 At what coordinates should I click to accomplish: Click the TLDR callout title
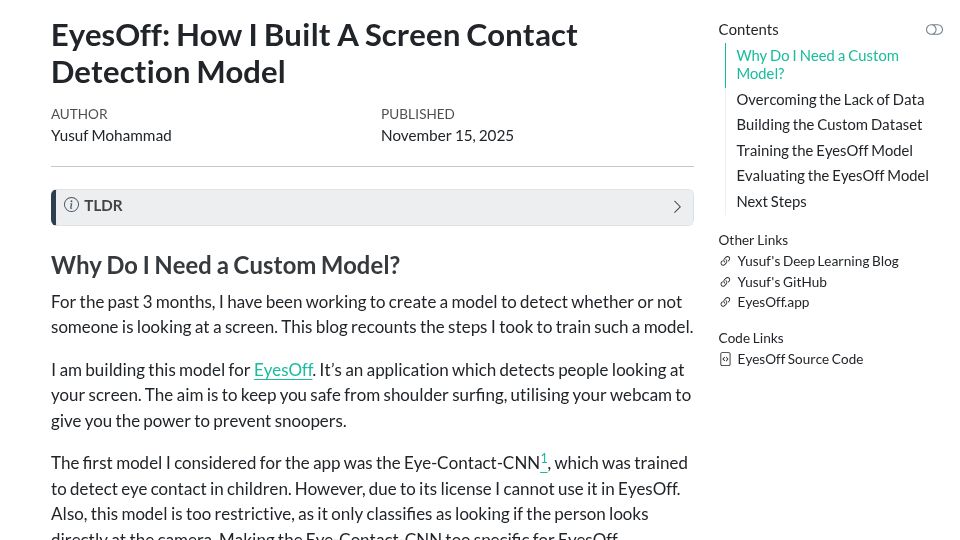[103, 206]
